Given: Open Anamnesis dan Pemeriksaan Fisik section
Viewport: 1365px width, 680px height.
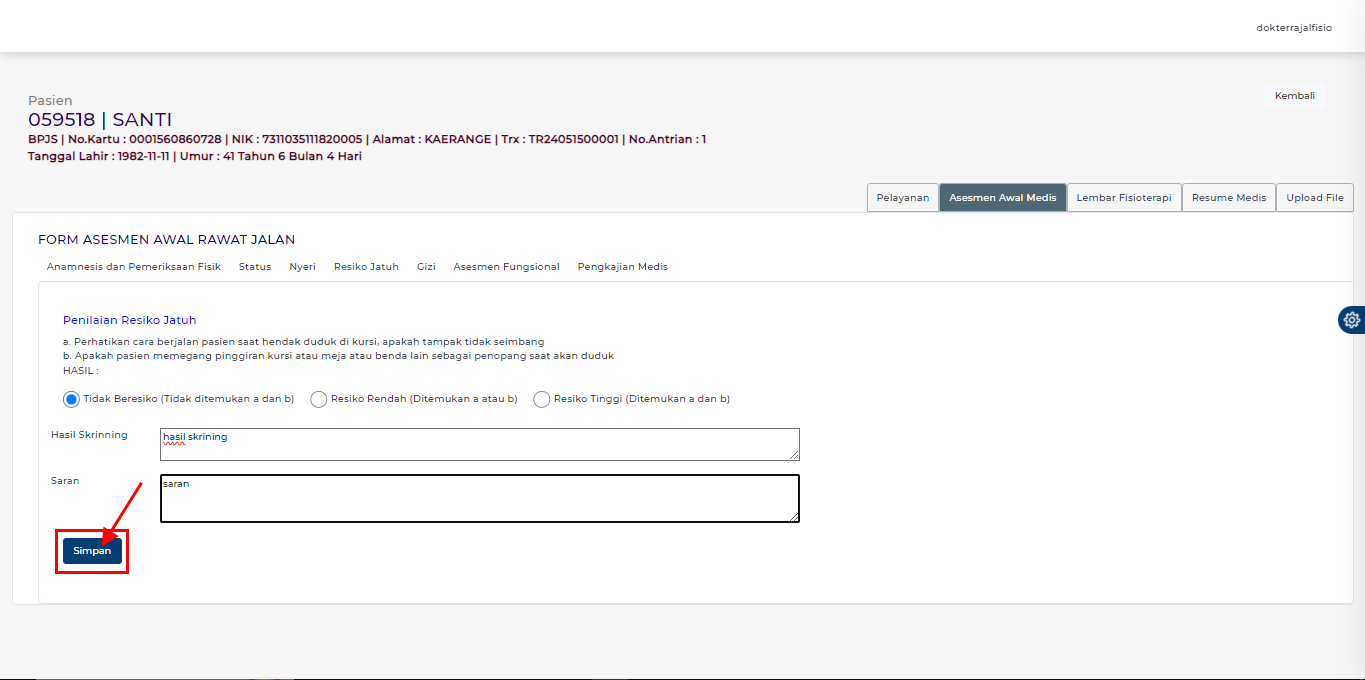Looking at the screenshot, I should (134, 267).
